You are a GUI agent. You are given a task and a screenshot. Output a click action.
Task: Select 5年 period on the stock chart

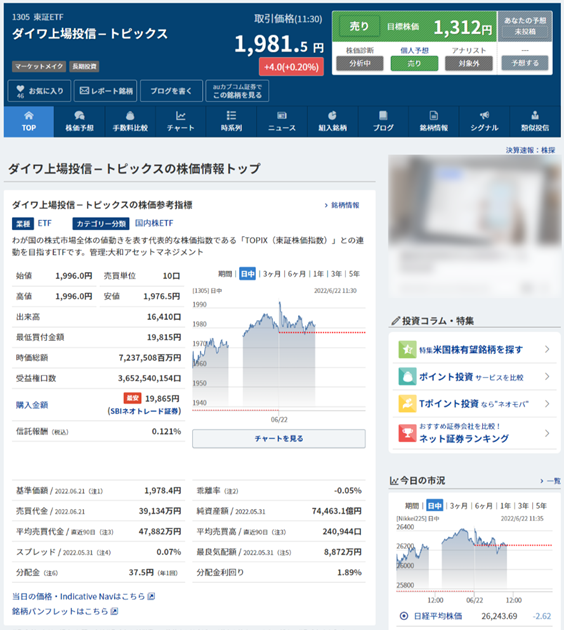click(x=354, y=274)
